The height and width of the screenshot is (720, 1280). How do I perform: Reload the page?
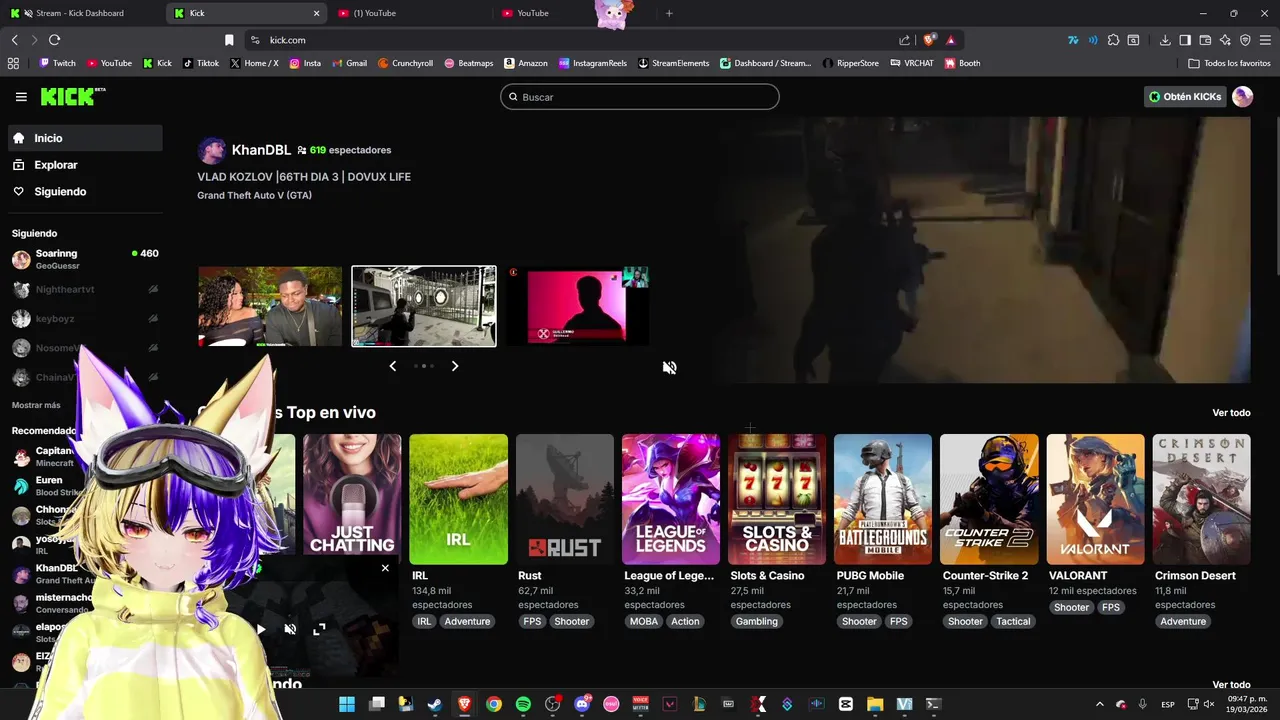[x=54, y=40]
